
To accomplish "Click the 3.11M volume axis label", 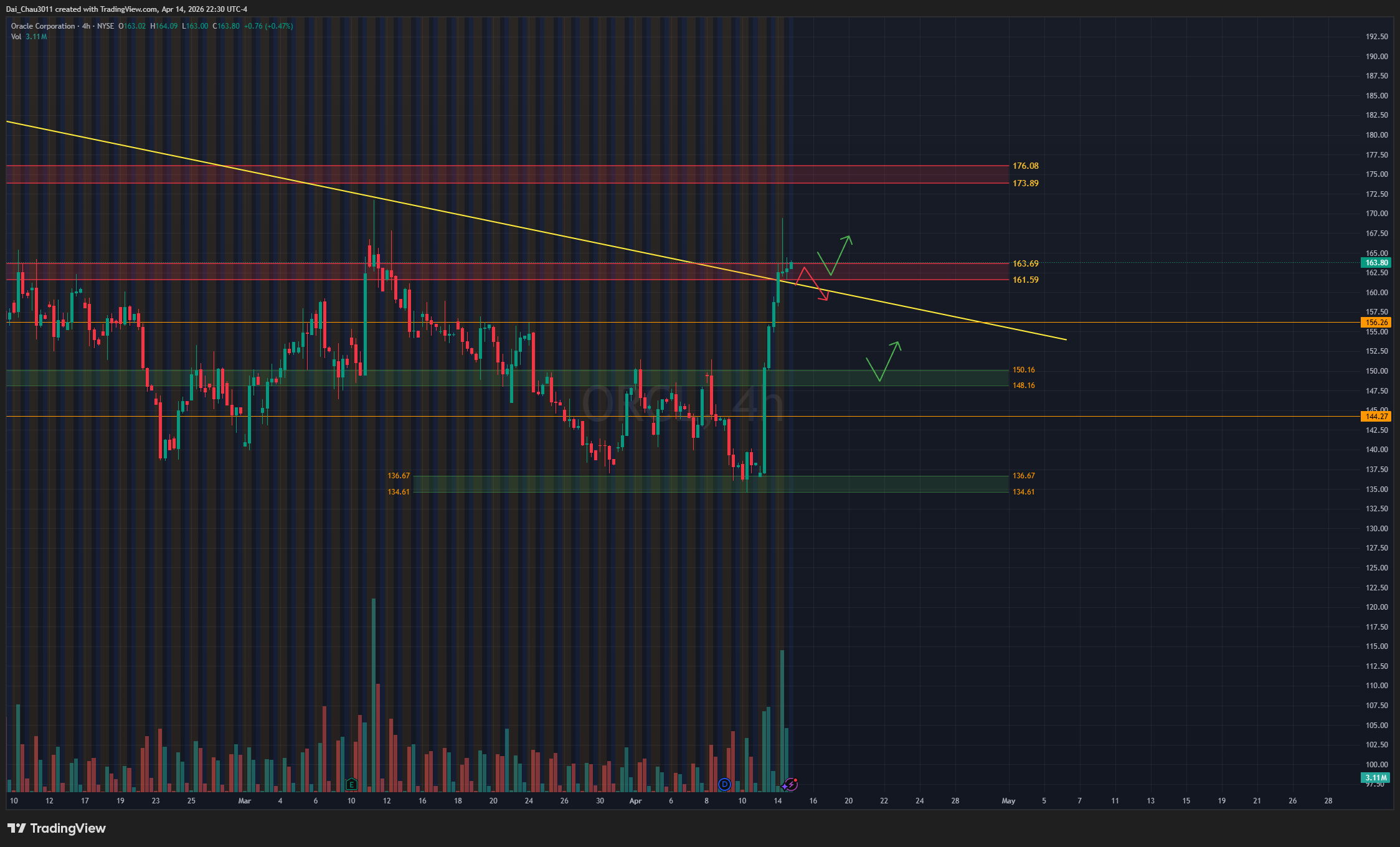I will pyautogui.click(x=1376, y=778).
